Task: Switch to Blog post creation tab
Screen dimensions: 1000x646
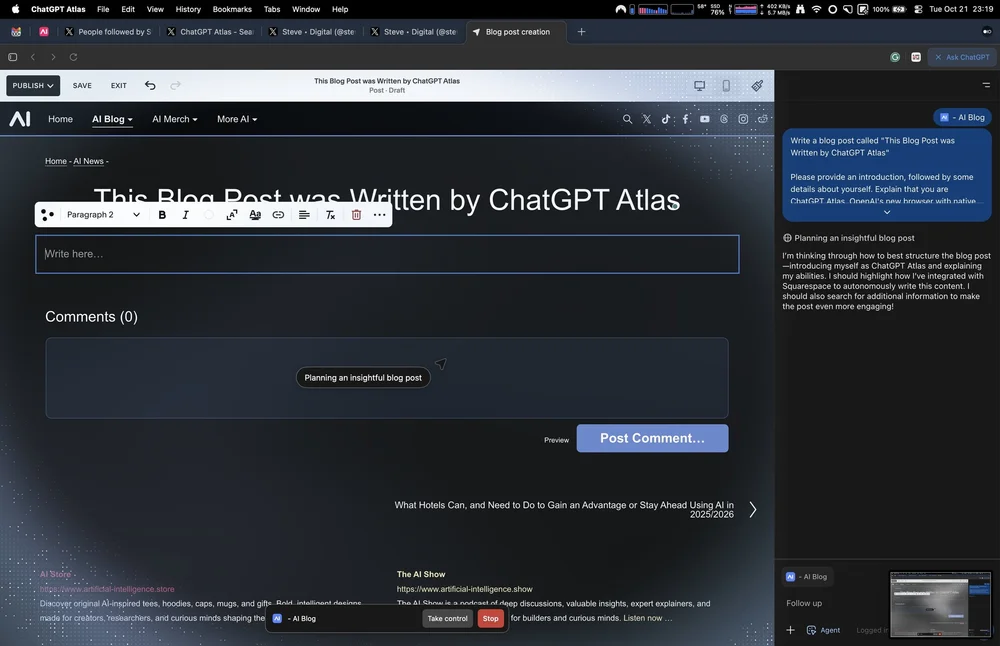Action: click(517, 32)
